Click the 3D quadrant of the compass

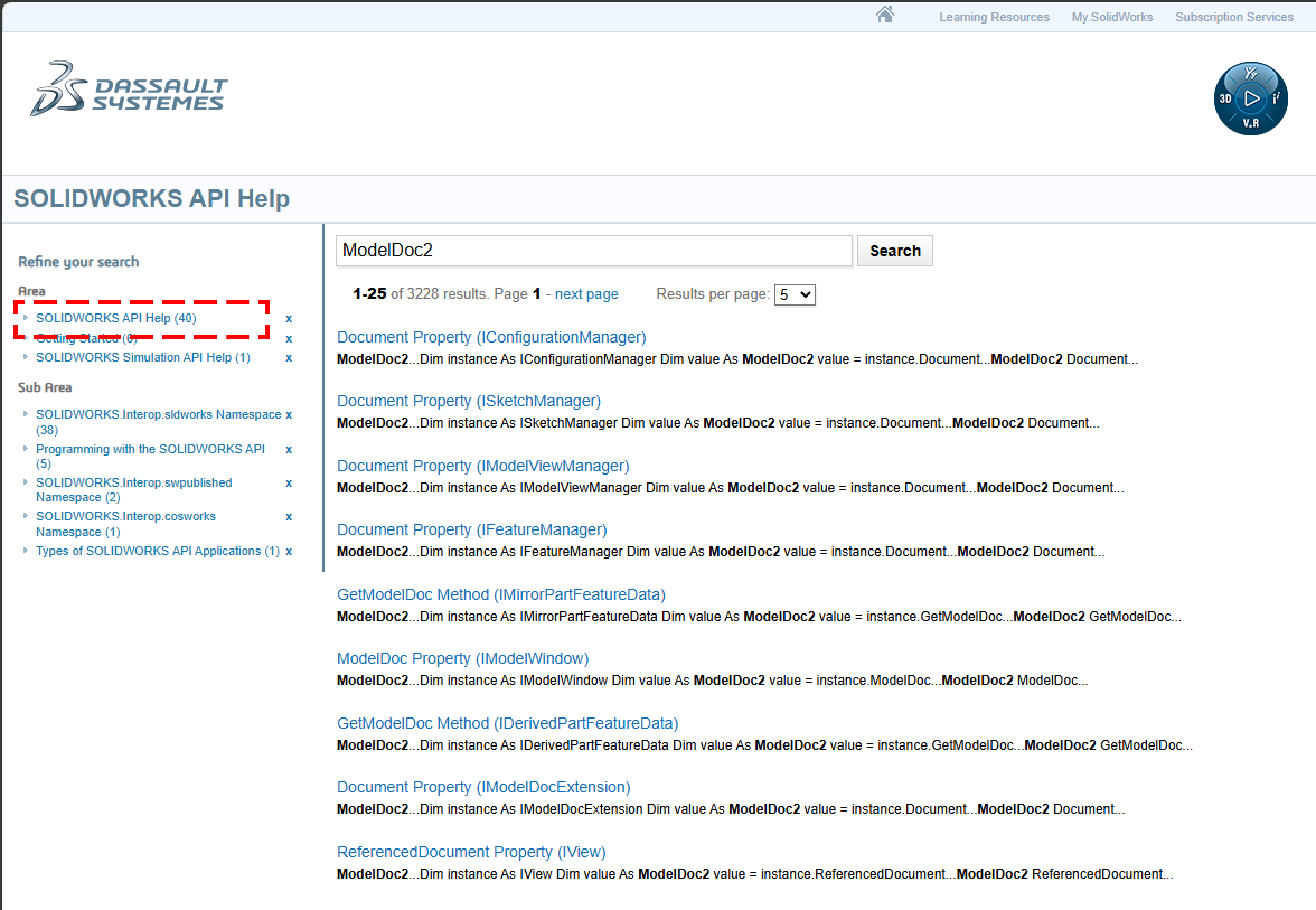[x=1225, y=98]
